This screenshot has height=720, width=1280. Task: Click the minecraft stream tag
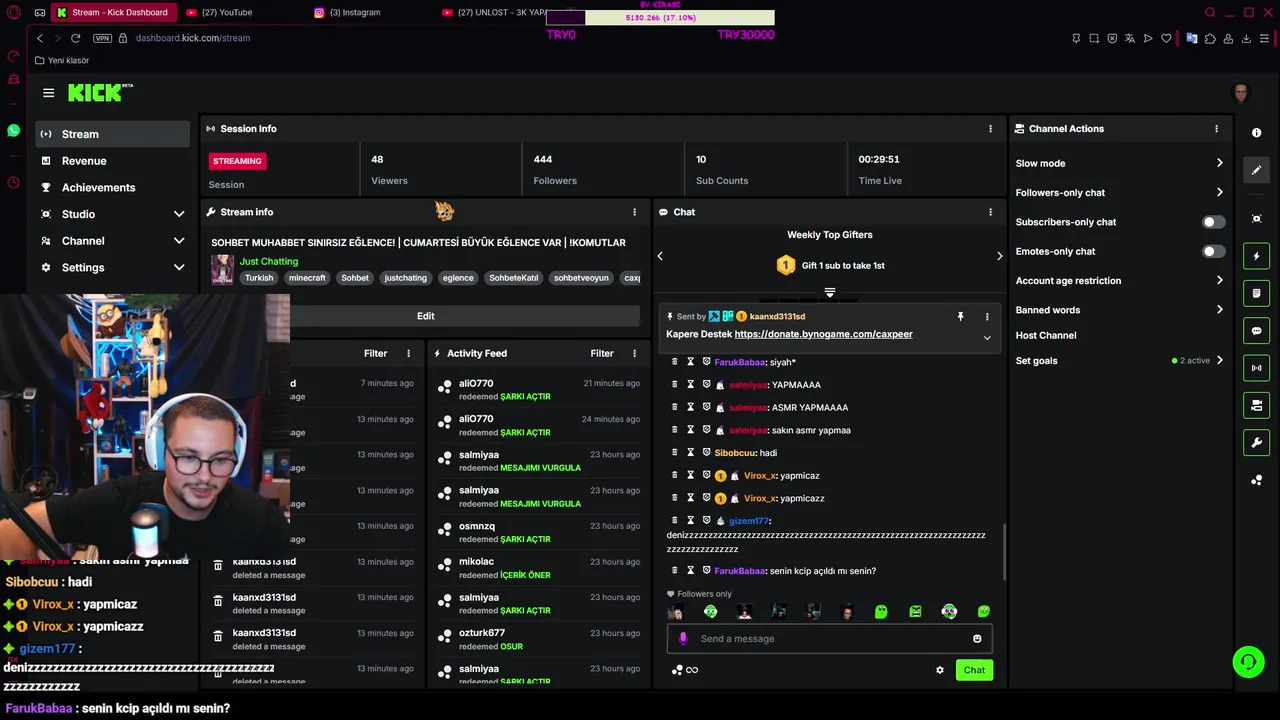pyautogui.click(x=307, y=278)
